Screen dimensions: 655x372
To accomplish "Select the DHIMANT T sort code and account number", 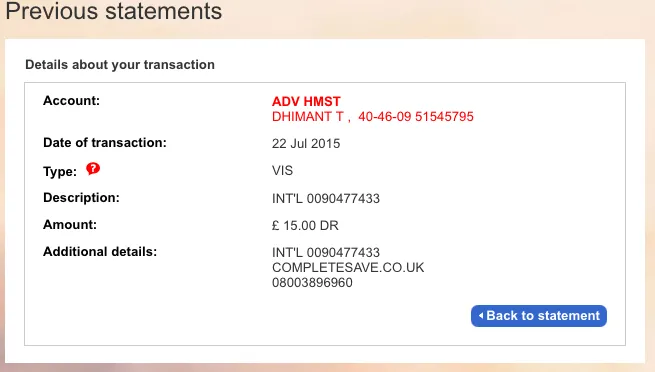I will [373, 116].
